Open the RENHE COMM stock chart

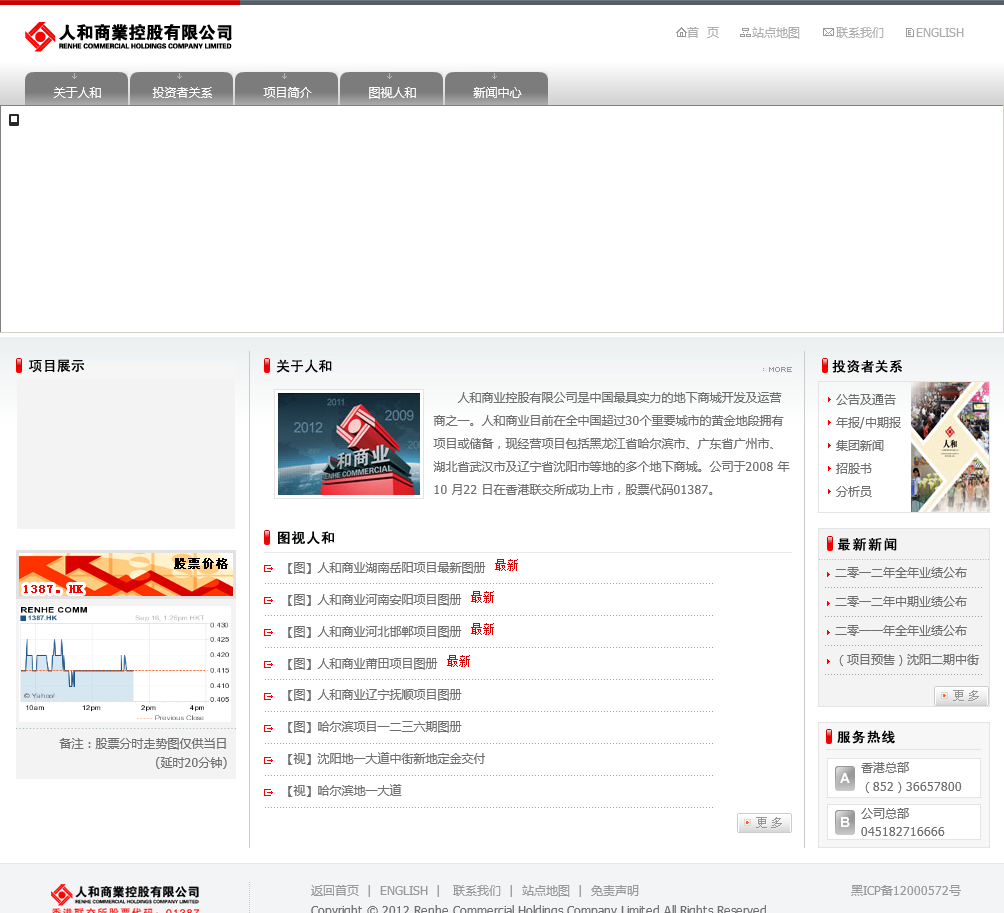point(126,663)
